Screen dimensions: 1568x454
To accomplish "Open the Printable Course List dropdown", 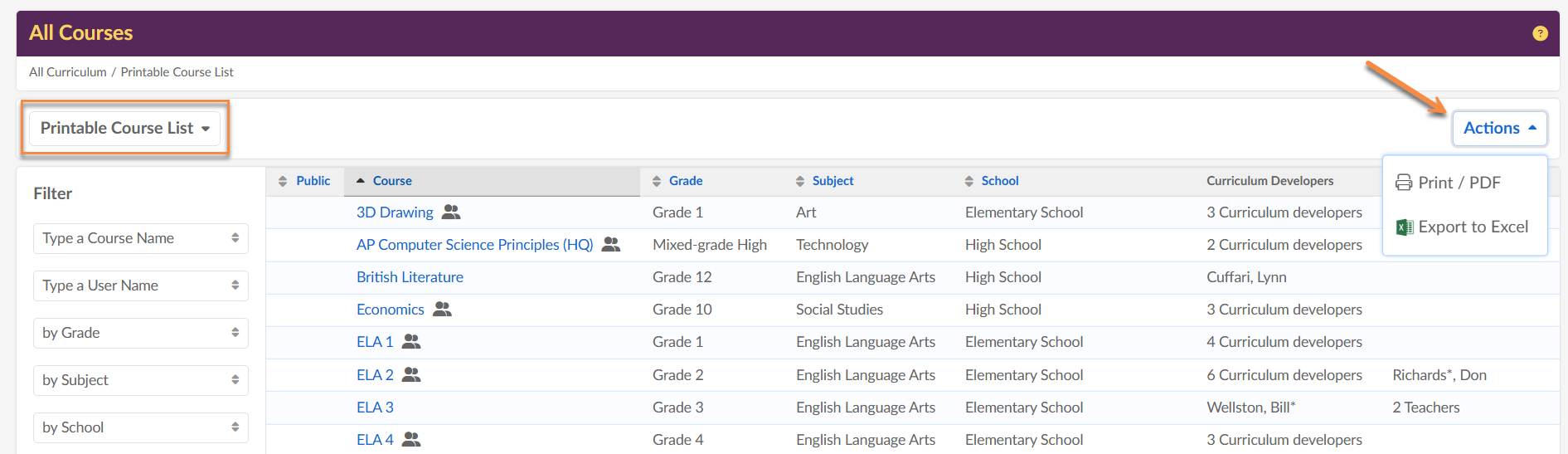I will (124, 129).
